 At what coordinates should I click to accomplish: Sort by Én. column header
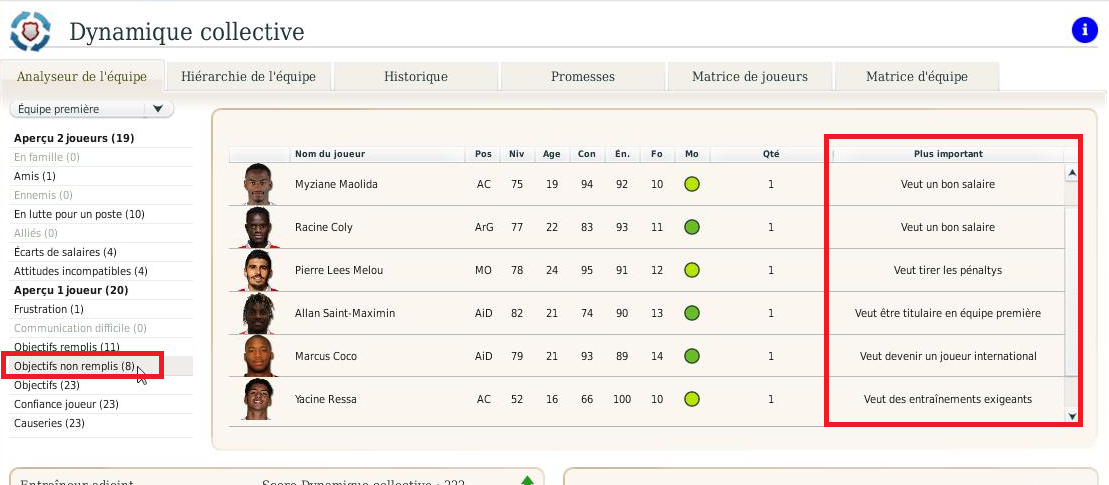tap(622, 154)
